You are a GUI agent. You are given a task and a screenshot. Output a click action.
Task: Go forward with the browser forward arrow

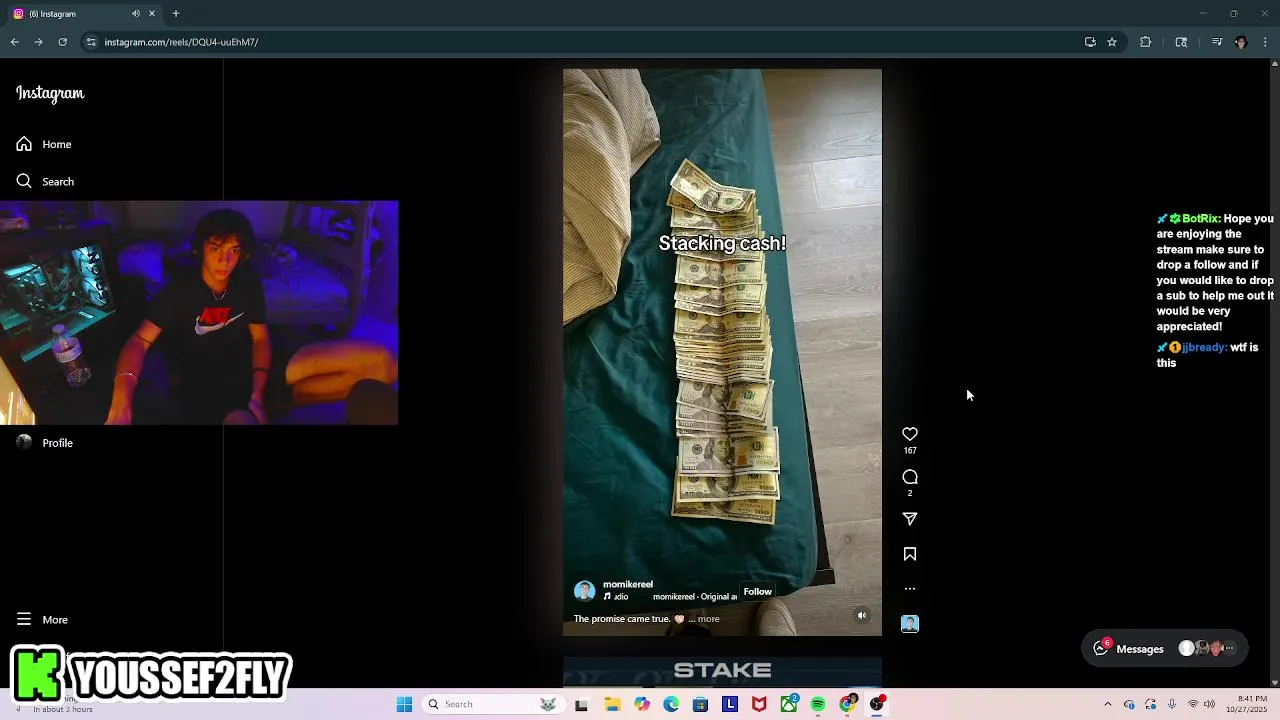[x=38, y=42]
